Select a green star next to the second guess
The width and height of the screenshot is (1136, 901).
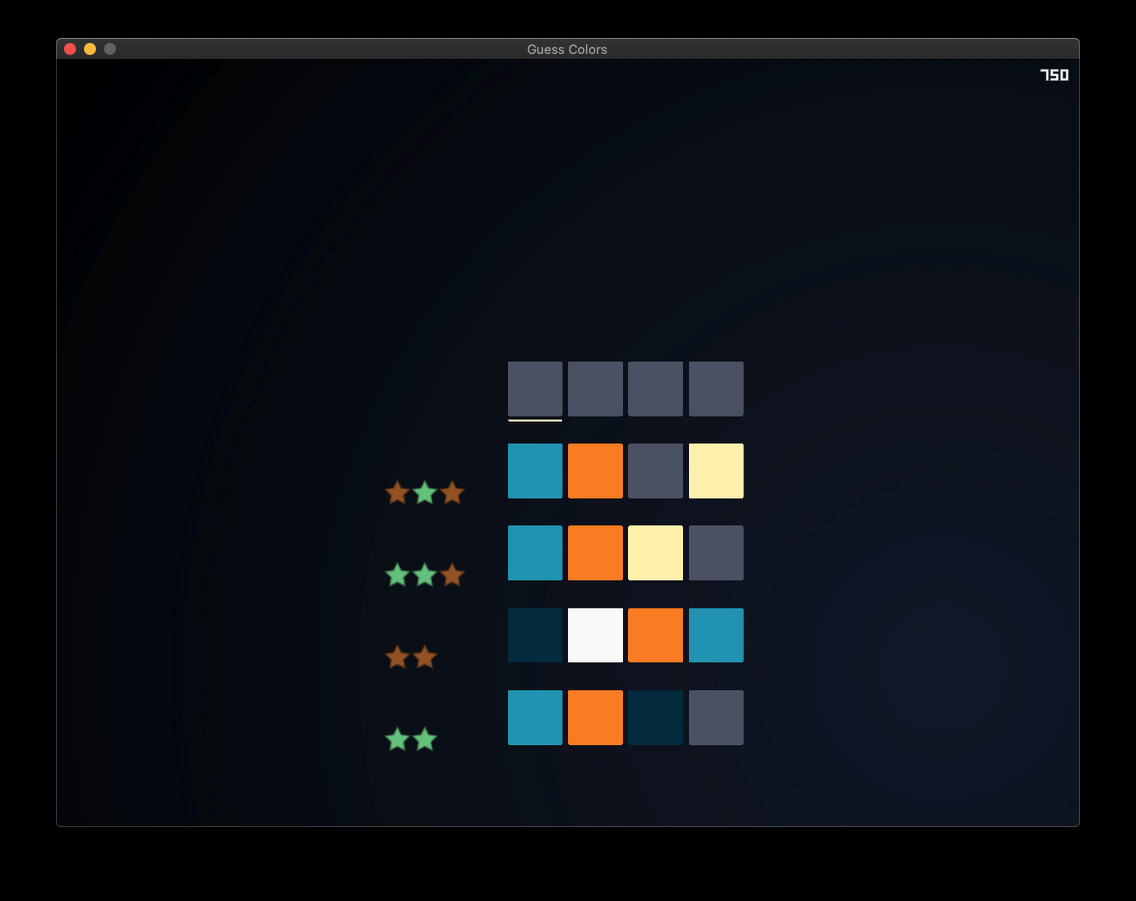click(396, 575)
